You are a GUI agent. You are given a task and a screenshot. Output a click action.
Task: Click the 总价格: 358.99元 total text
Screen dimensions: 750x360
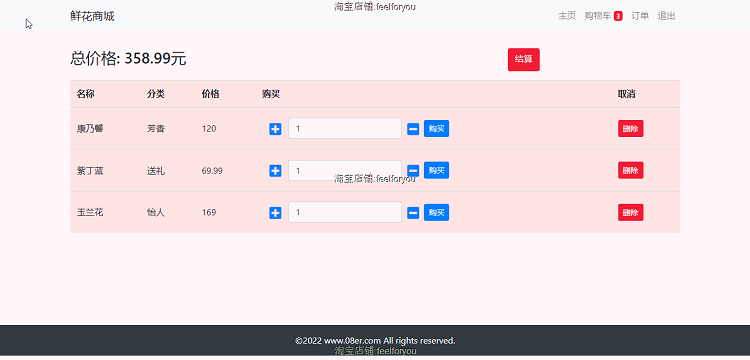[128, 59]
